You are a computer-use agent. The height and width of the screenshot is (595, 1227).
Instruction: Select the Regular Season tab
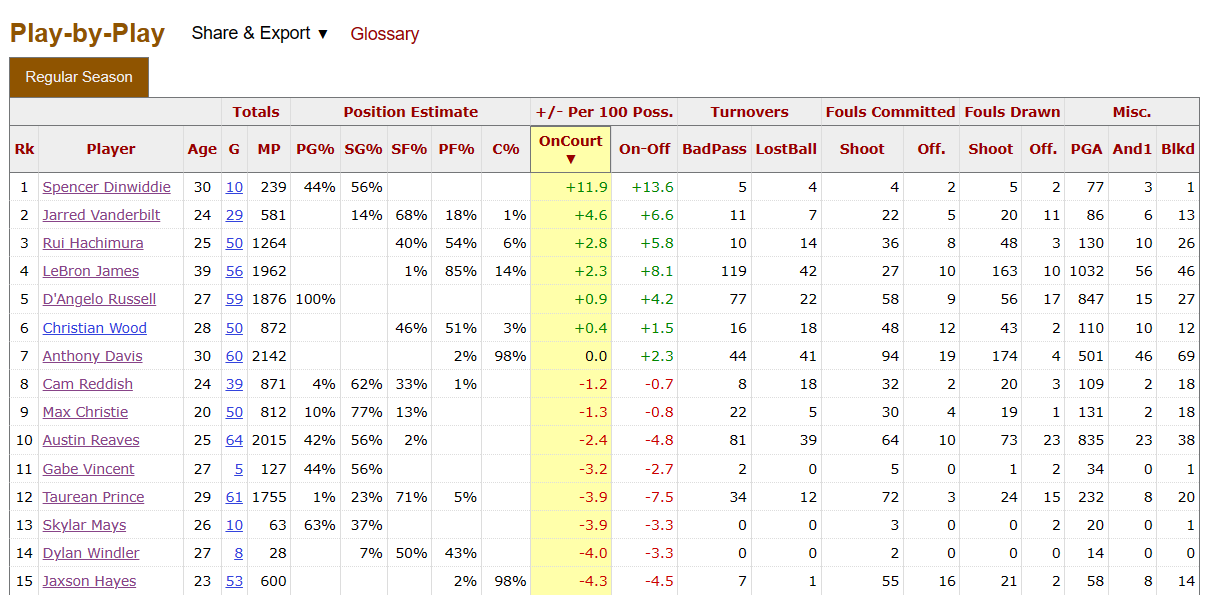pyautogui.click(x=79, y=77)
